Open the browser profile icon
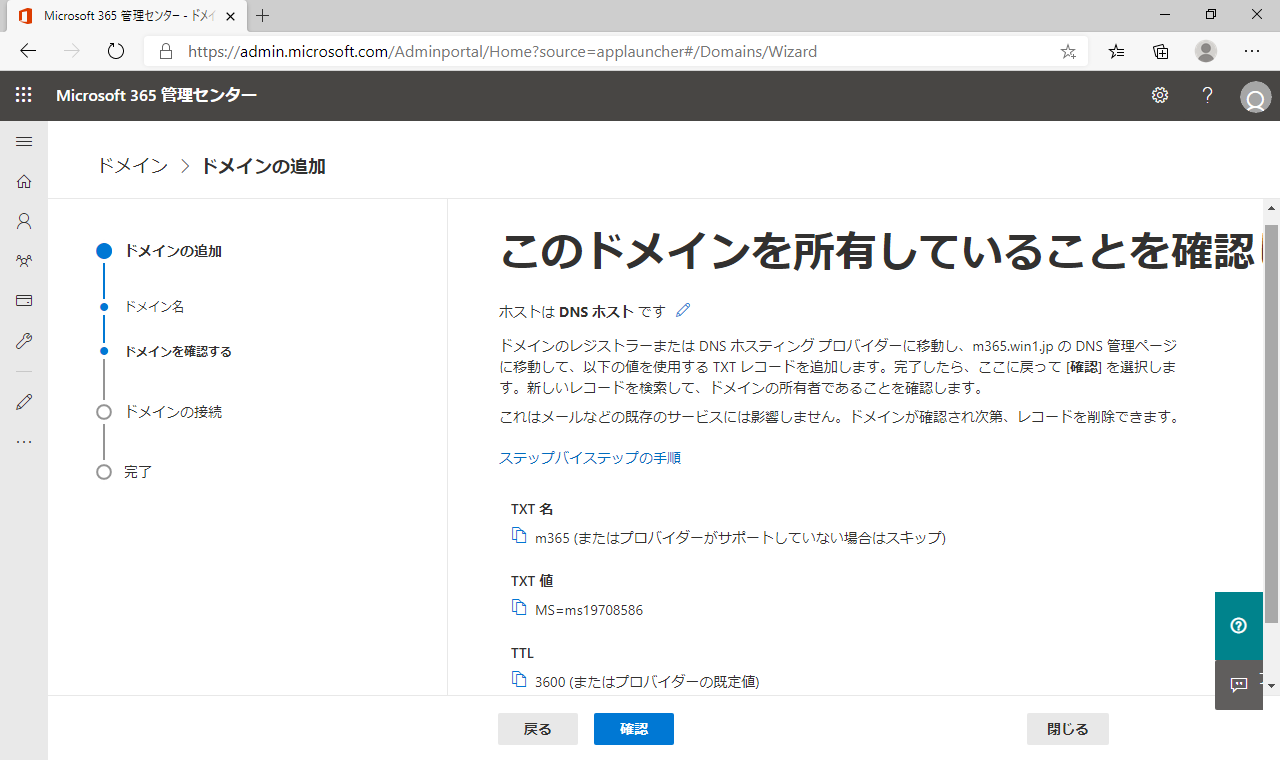Screen dimensions: 1280x760 (x=1206, y=51)
